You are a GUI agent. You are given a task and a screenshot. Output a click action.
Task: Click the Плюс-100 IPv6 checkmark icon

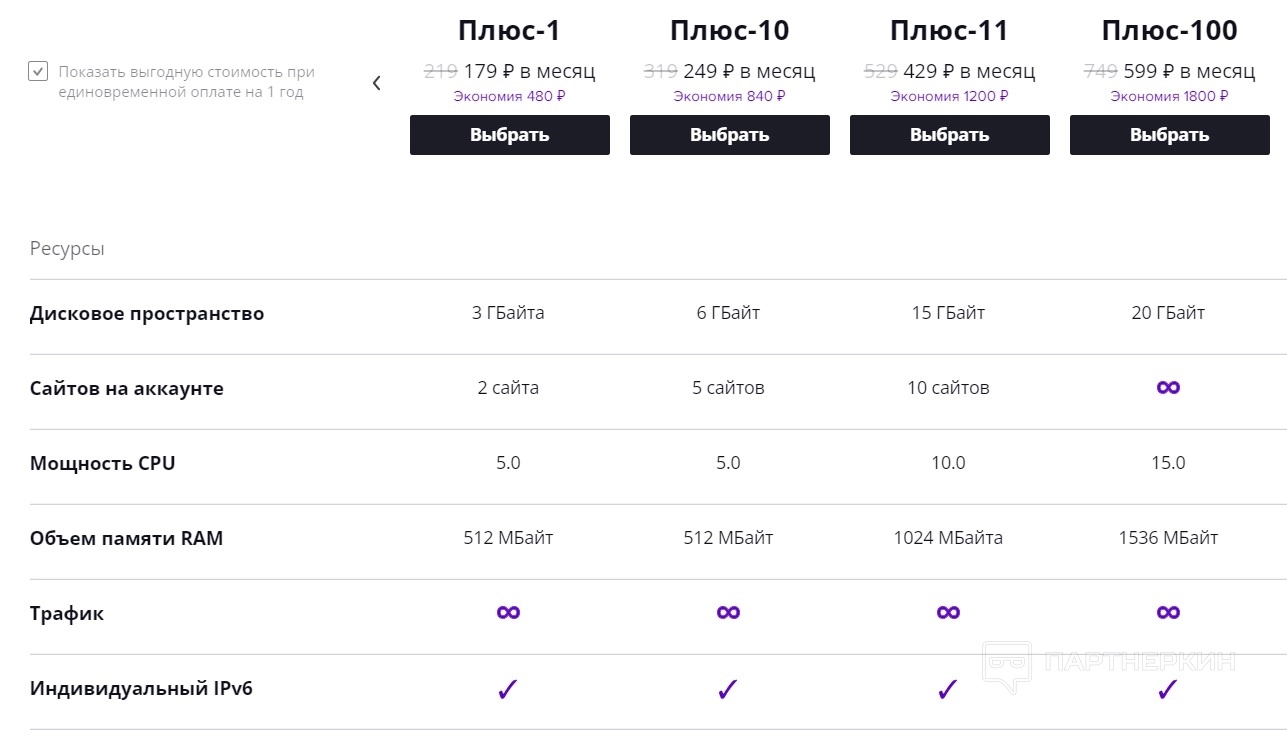point(1168,689)
